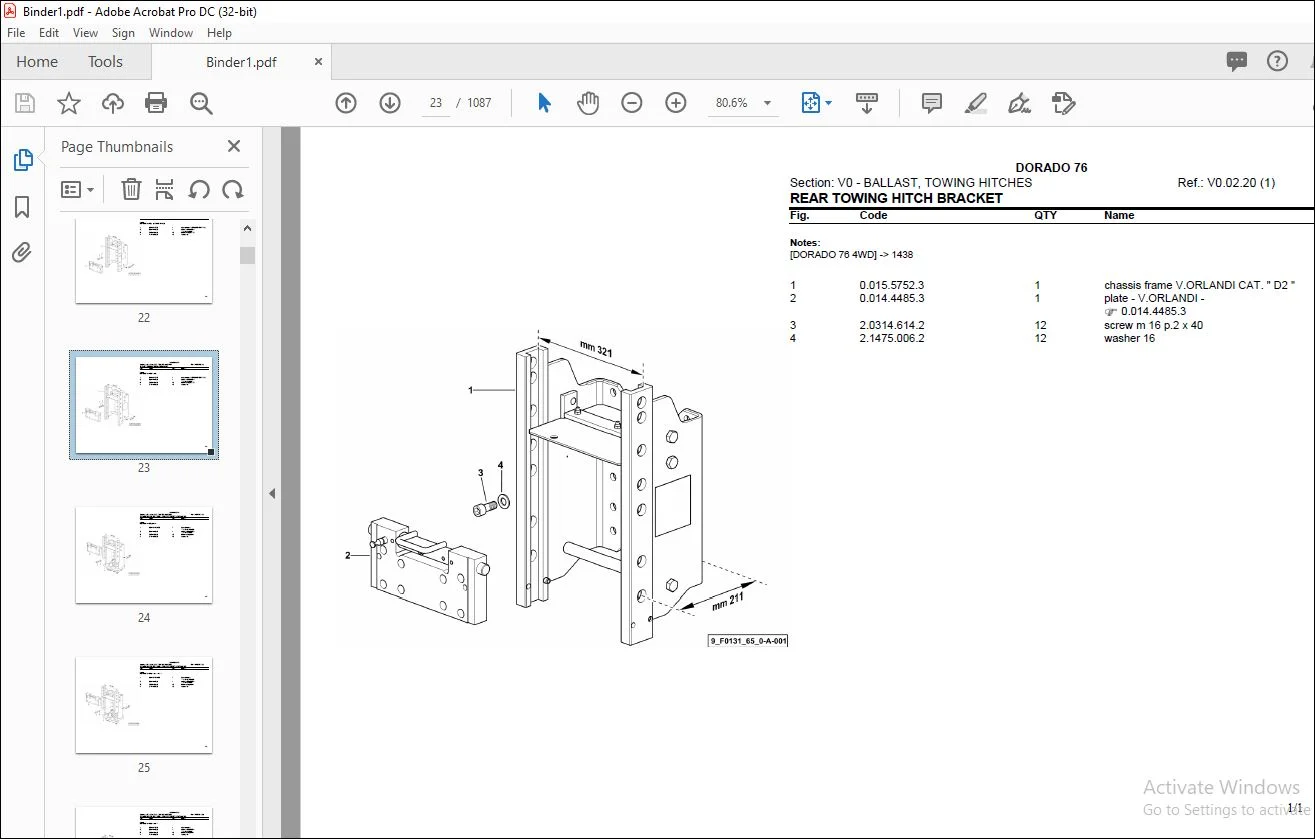Viewport: 1315px width, 839px height.
Task: Rotate page clockwise
Action: (x=233, y=189)
